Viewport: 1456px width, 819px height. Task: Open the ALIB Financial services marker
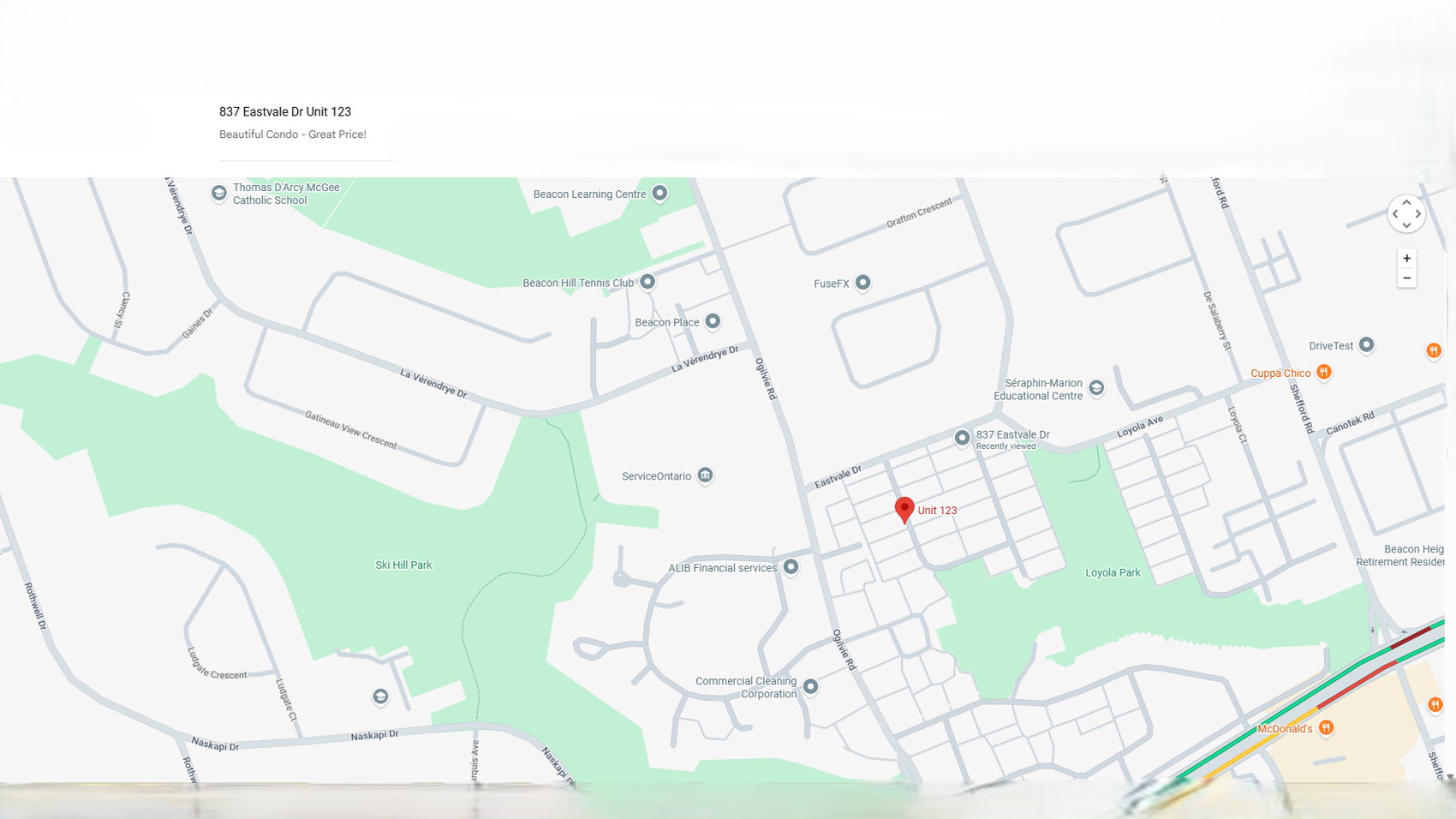(x=791, y=567)
